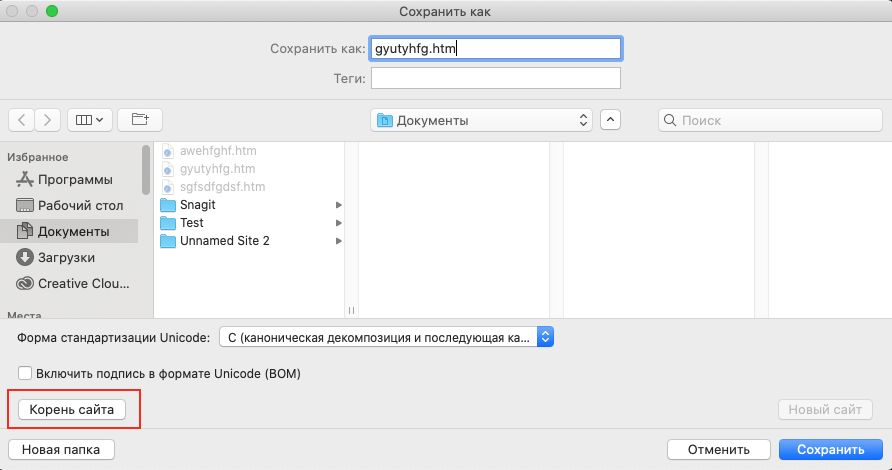Click the new folder toolbar icon
This screenshot has height=470, width=892.
[140, 120]
